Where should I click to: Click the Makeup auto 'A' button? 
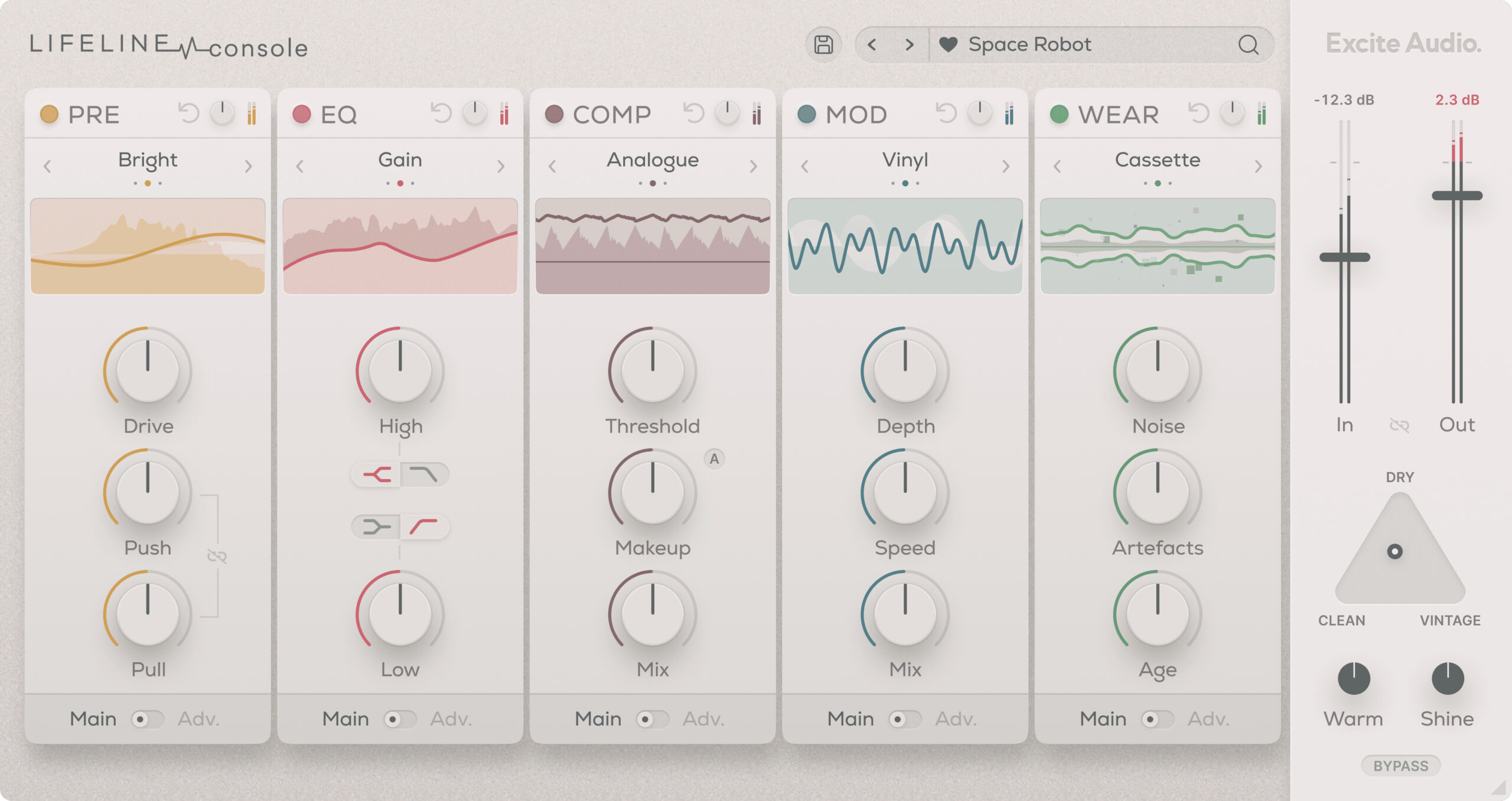click(x=714, y=459)
